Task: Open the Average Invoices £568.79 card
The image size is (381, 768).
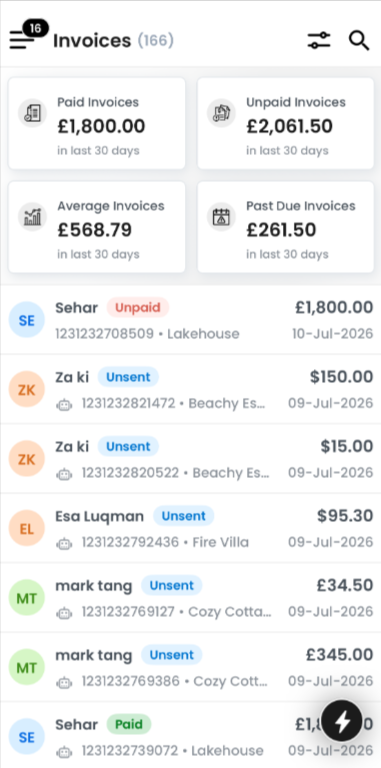Action: tap(97, 227)
